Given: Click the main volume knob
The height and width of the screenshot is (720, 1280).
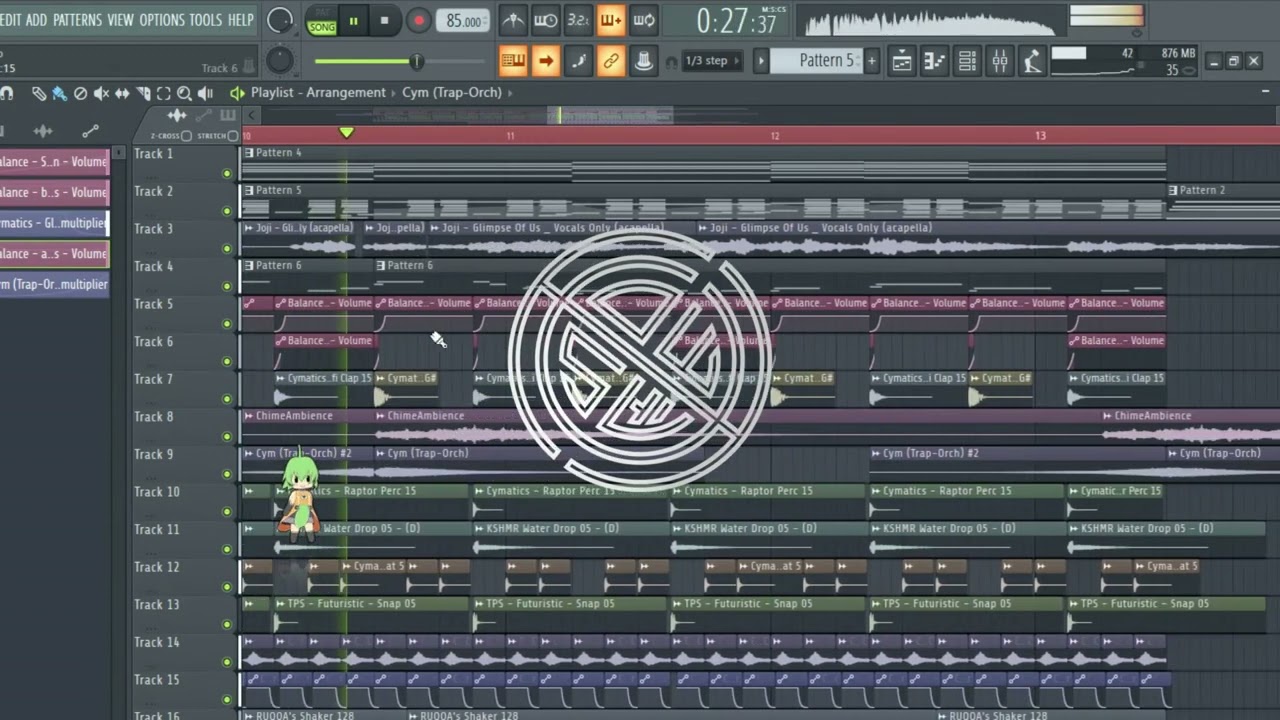Looking at the screenshot, I should coord(281,20).
